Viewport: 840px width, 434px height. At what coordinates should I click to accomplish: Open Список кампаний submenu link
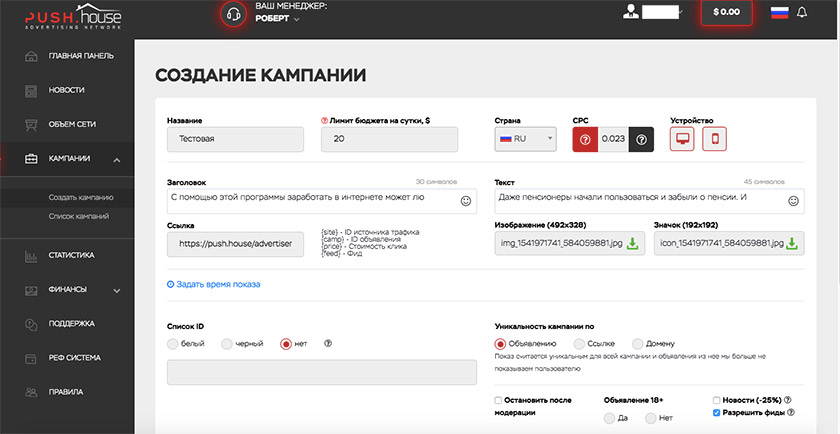[x=79, y=216]
